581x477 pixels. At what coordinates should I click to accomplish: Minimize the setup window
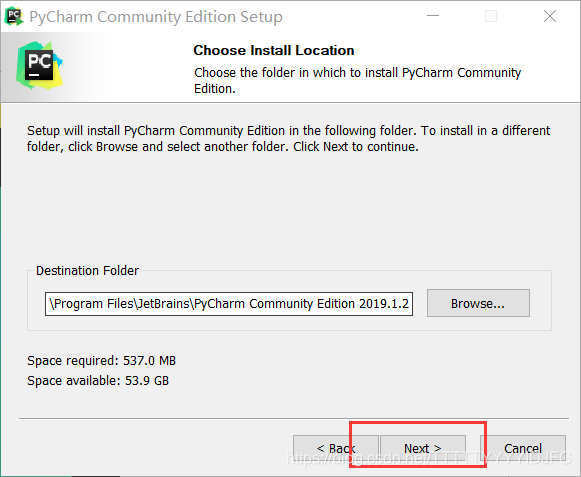433,16
